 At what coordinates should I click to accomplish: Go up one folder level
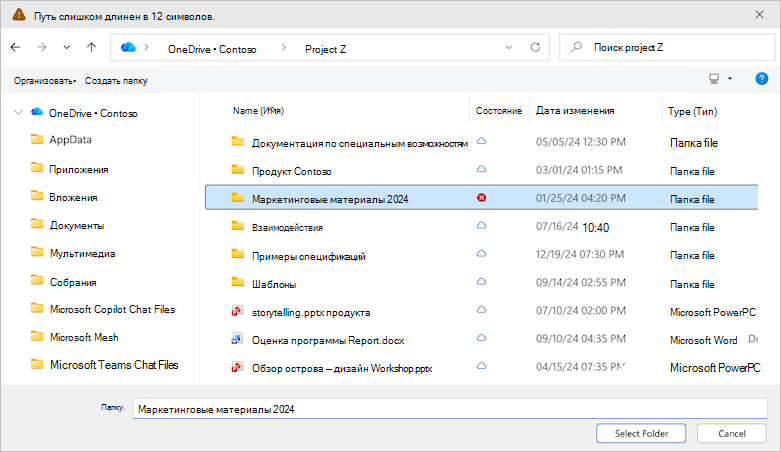91,47
